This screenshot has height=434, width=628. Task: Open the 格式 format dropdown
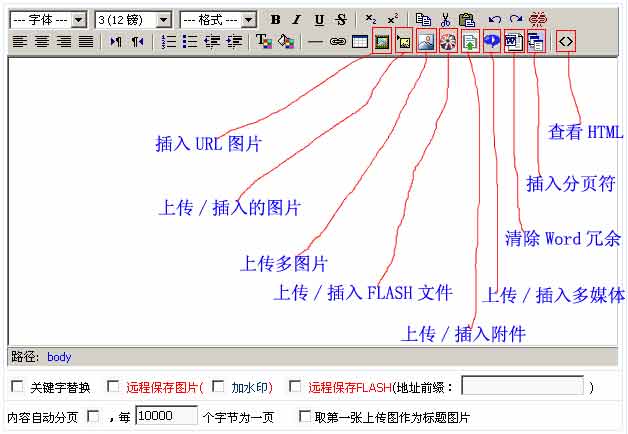(x=217, y=19)
